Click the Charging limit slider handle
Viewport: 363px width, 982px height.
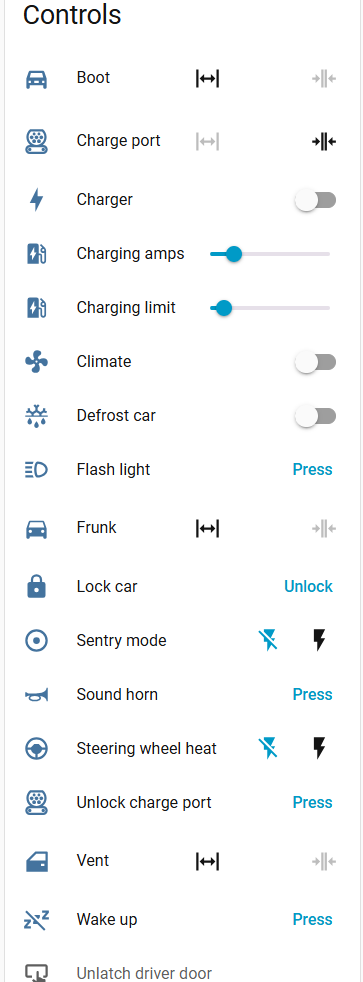coord(223,308)
